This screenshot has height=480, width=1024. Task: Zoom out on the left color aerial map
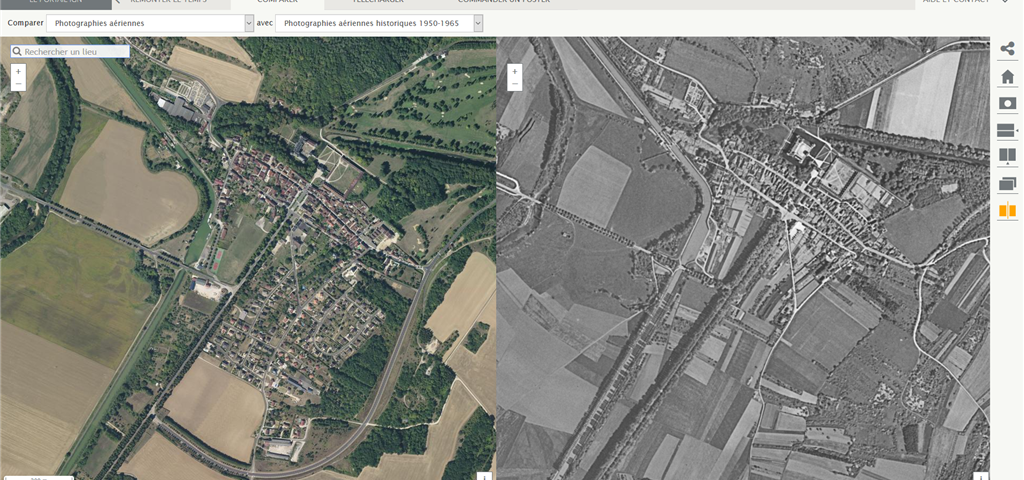tap(18, 84)
